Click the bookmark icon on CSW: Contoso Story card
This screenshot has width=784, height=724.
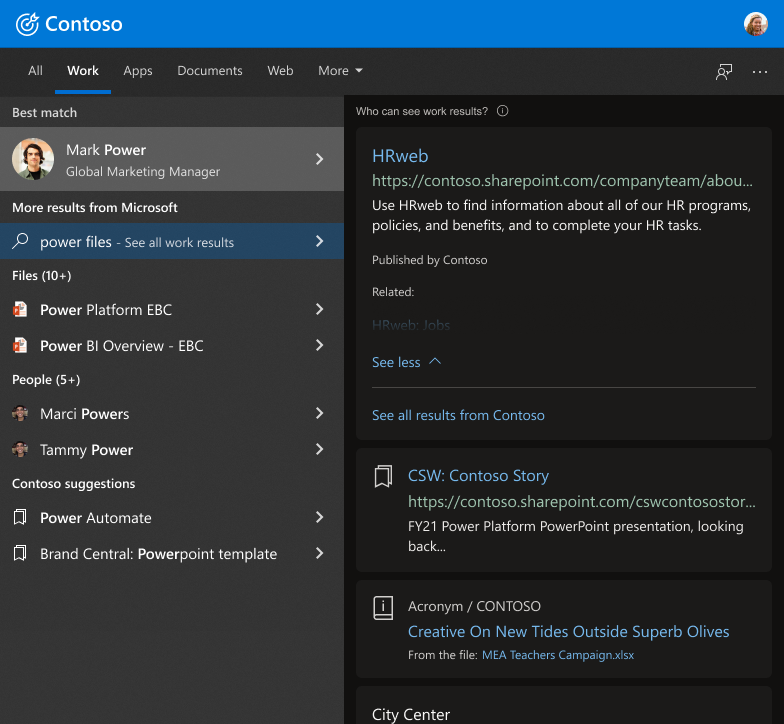(384, 476)
